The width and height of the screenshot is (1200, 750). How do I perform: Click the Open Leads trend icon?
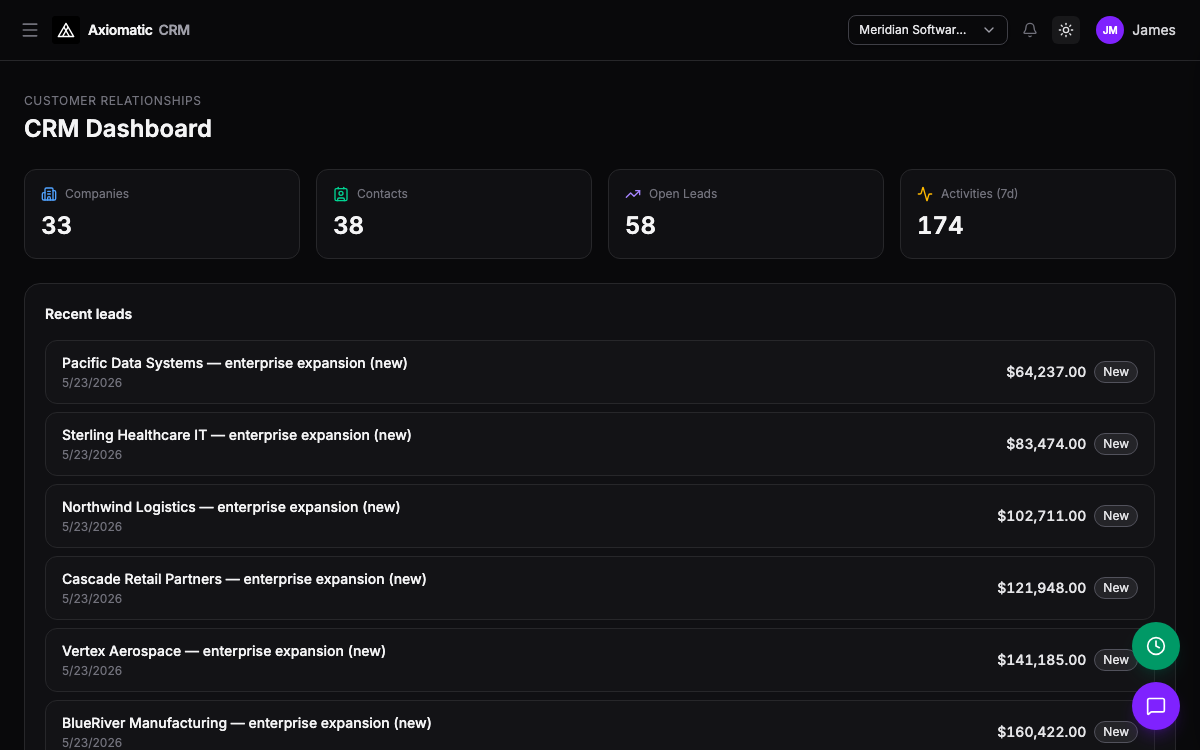tap(633, 194)
